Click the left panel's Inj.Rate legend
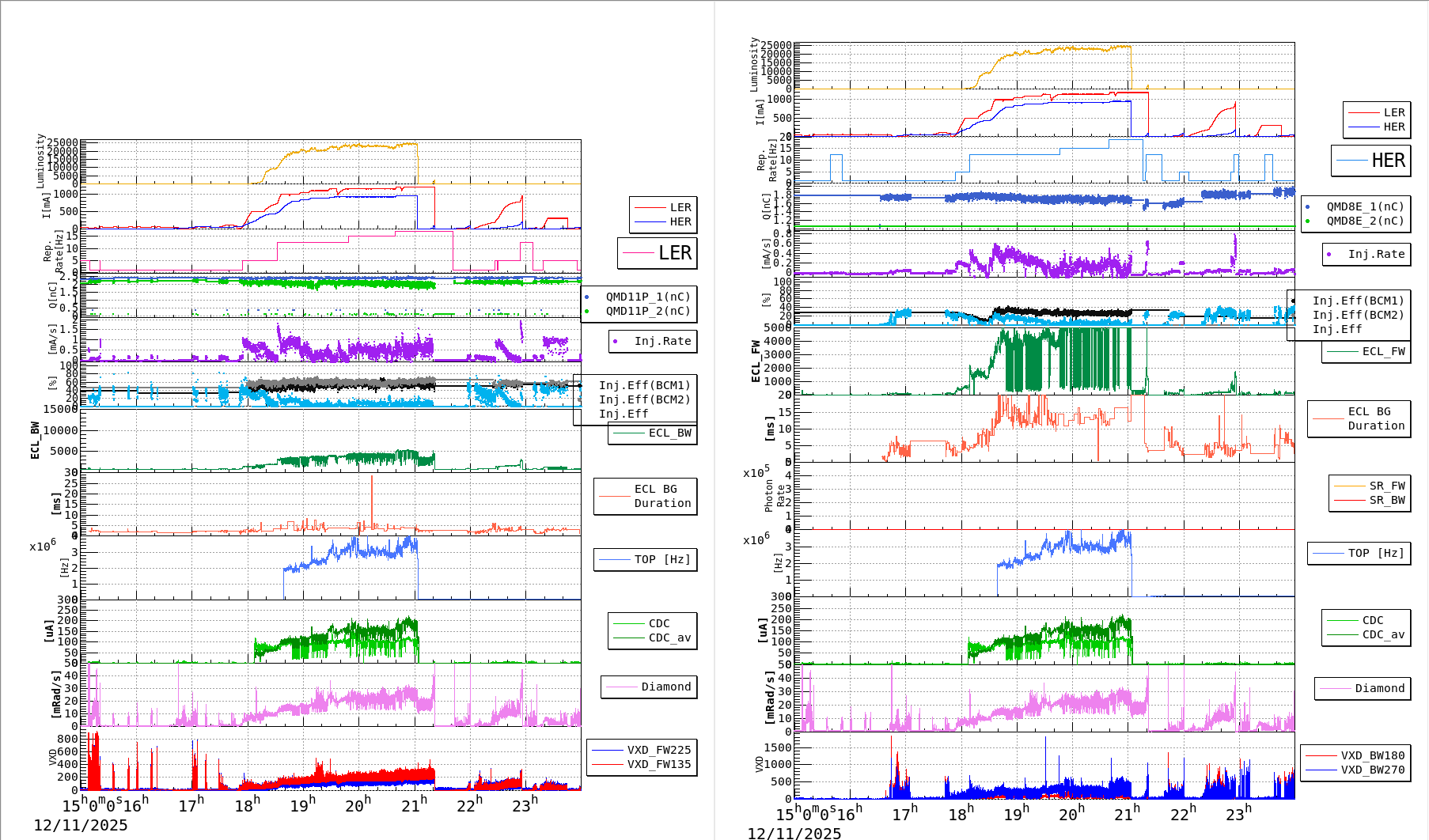This screenshot has height=840, width=1429. (x=653, y=341)
